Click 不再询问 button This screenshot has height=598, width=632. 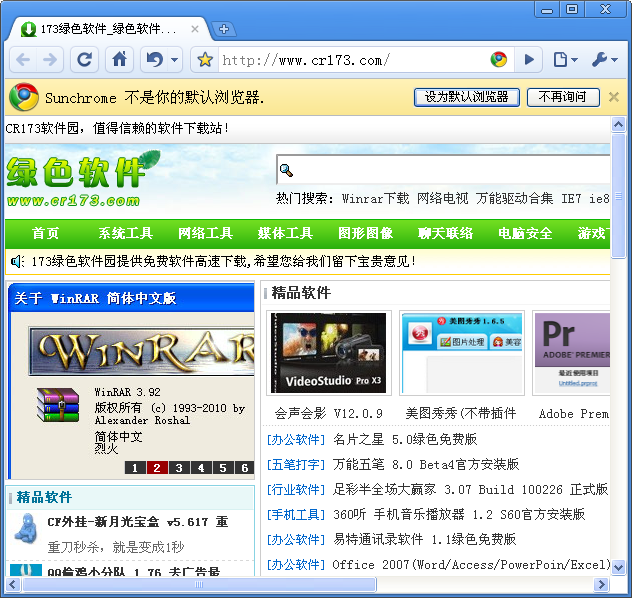563,97
